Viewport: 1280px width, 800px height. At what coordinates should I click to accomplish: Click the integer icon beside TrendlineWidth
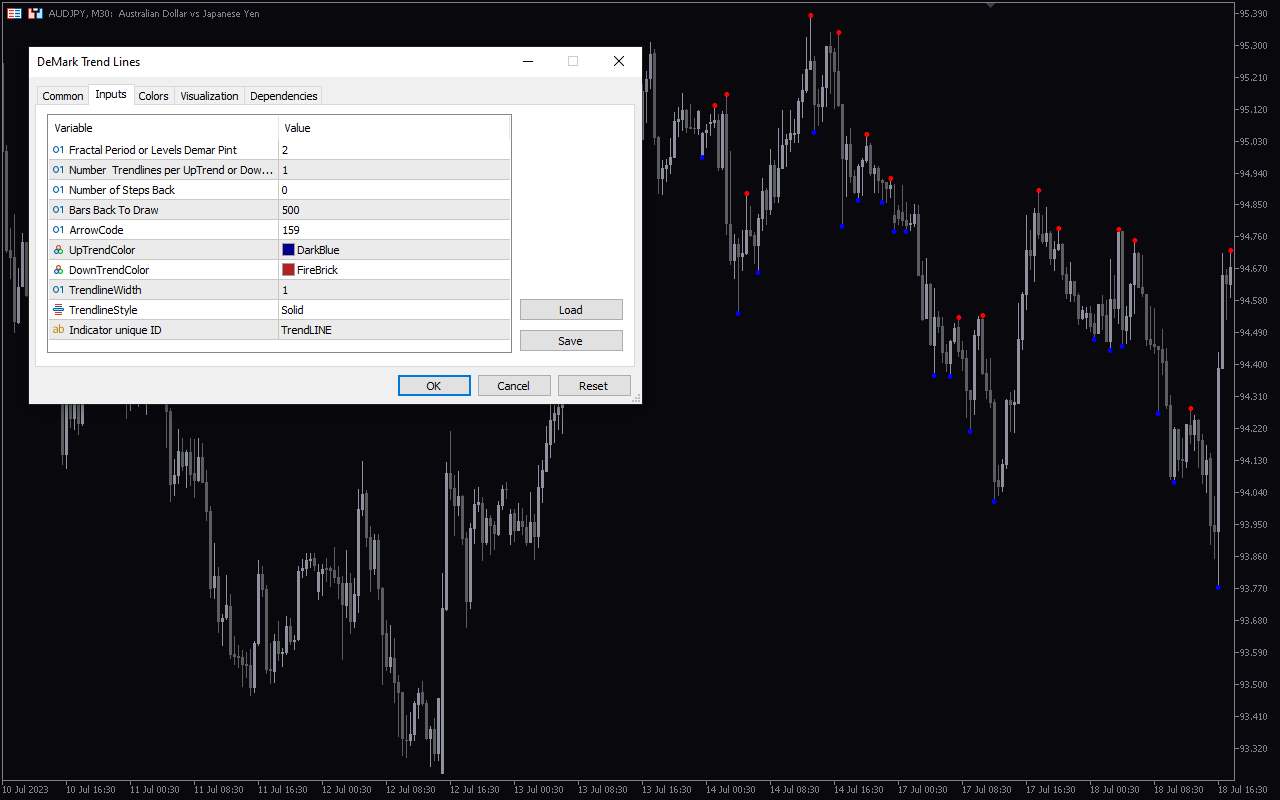(58, 290)
